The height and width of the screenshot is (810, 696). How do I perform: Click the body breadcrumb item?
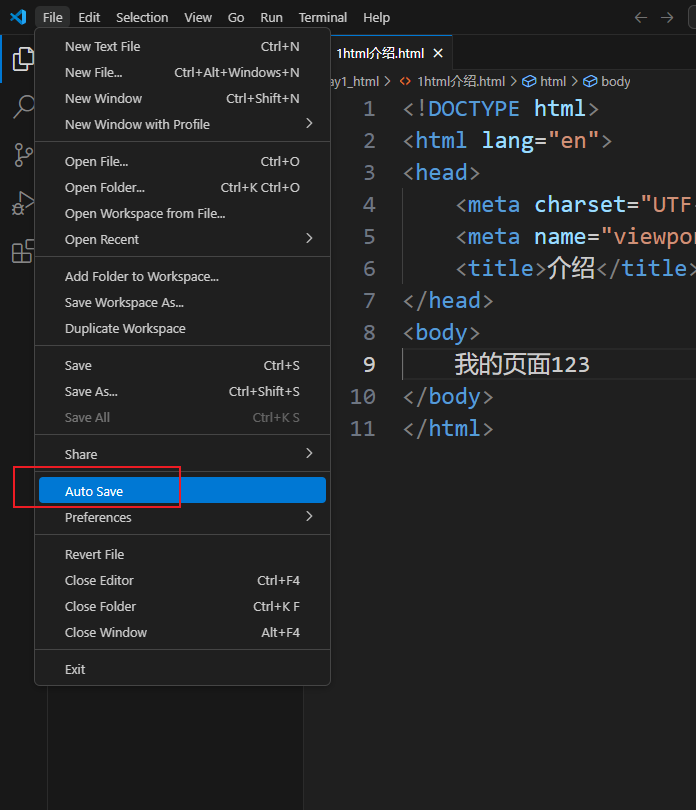(615, 81)
